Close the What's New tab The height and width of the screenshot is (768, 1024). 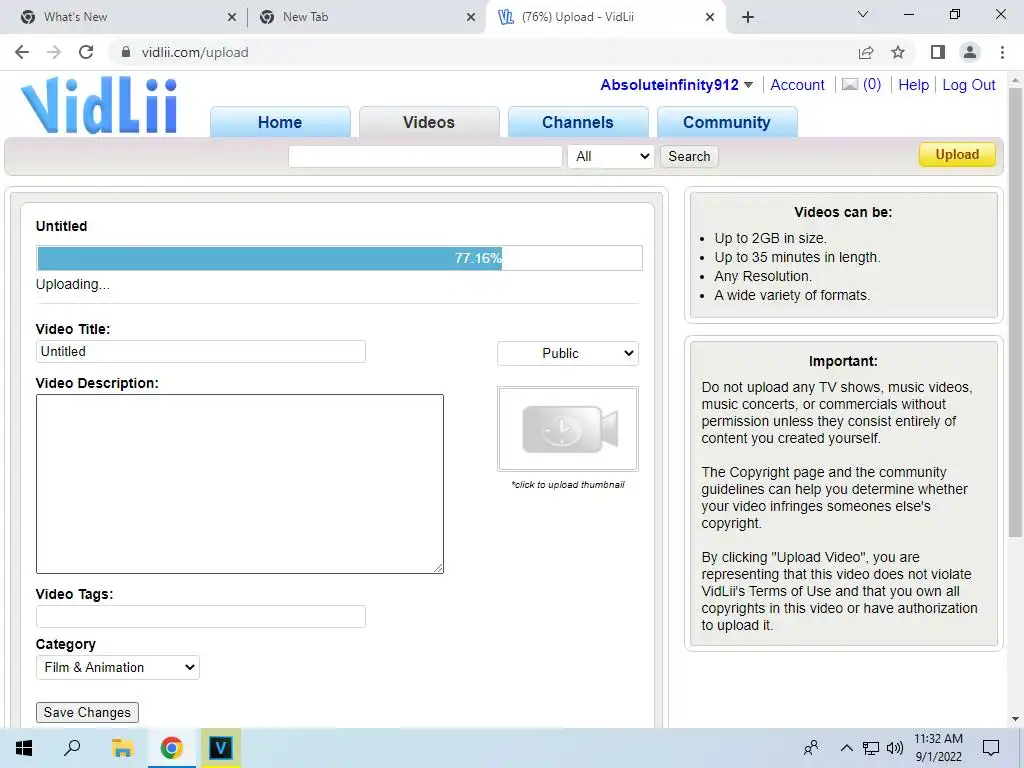pyautogui.click(x=232, y=17)
